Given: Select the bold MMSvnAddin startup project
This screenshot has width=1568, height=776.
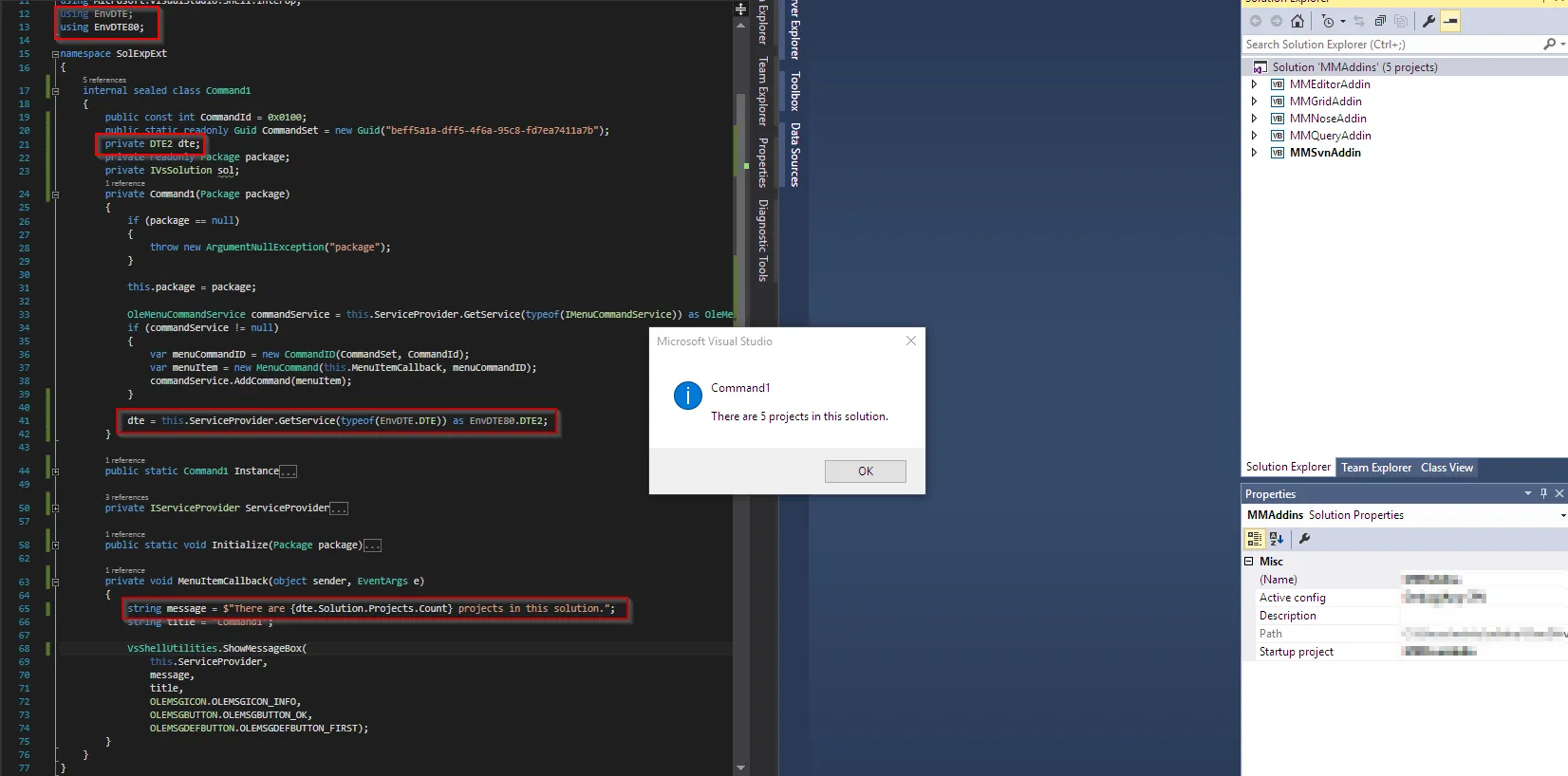Looking at the screenshot, I should point(1325,153).
